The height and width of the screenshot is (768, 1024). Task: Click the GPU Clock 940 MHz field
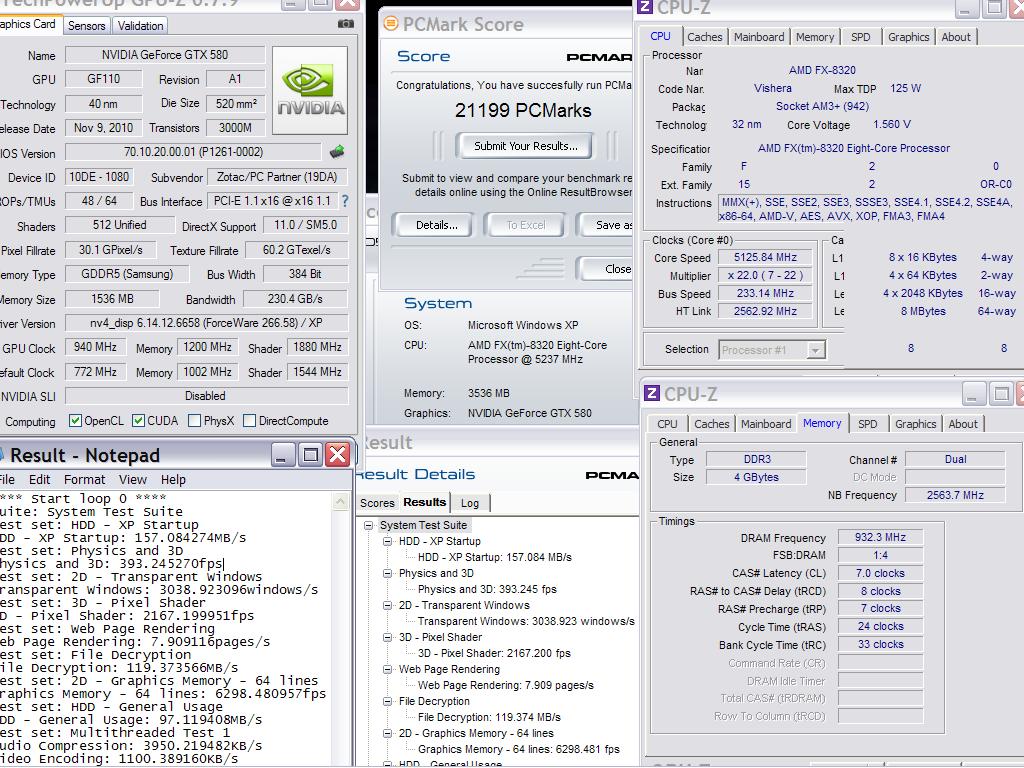pos(95,347)
